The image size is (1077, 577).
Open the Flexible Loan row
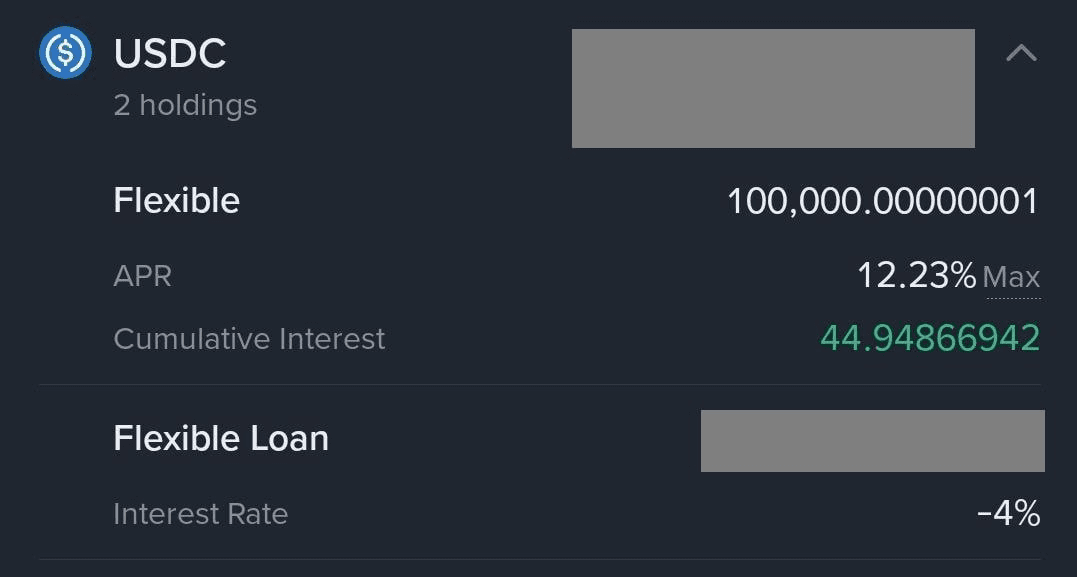pos(540,438)
